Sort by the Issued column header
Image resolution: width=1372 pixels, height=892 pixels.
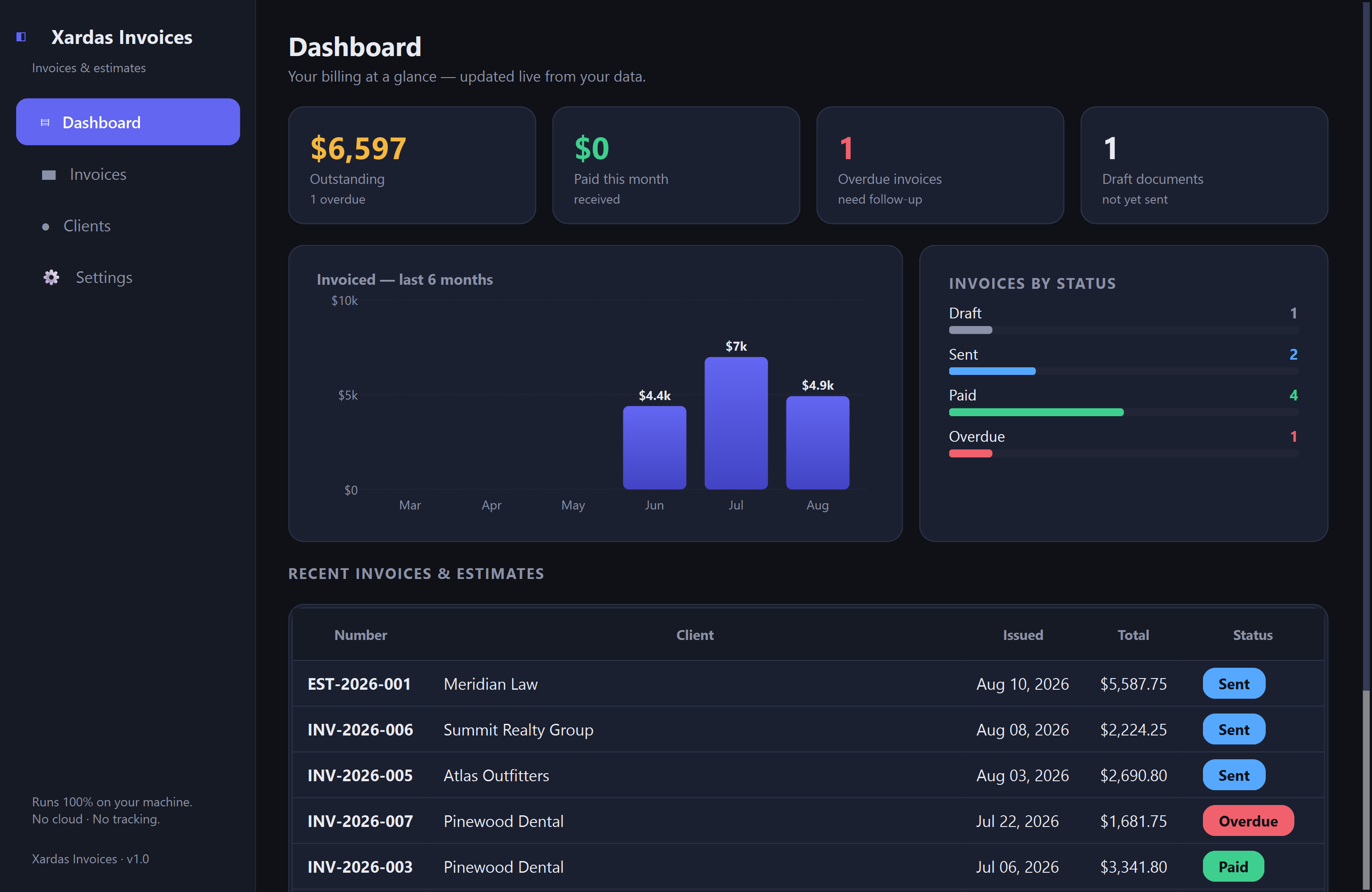pyautogui.click(x=1023, y=635)
